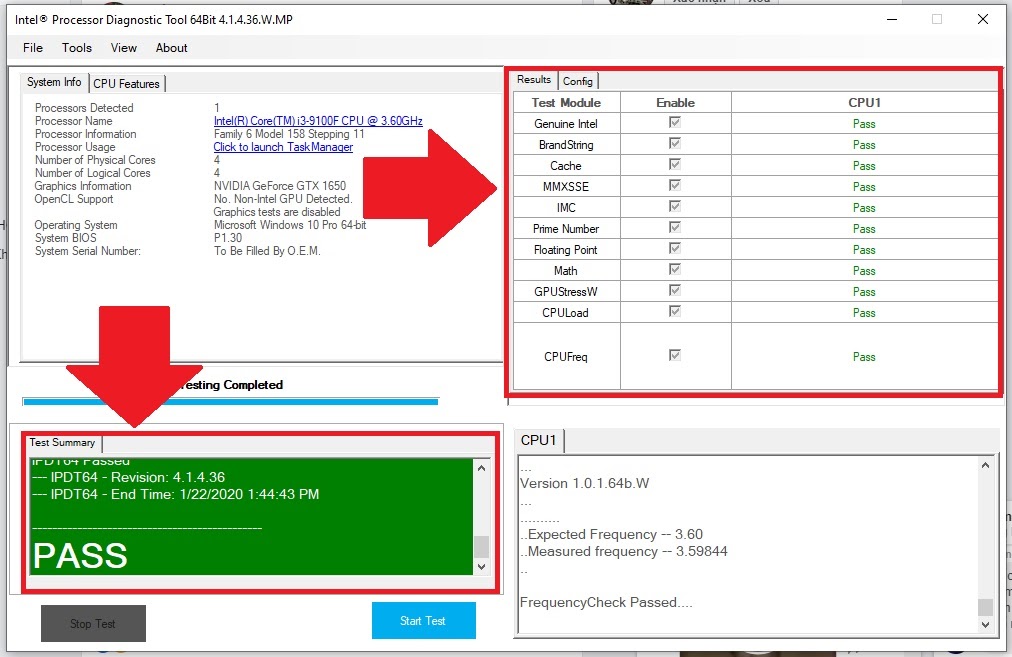
Task: Click the Test Summary scrollbar thumb
Action: click(x=481, y=547)
